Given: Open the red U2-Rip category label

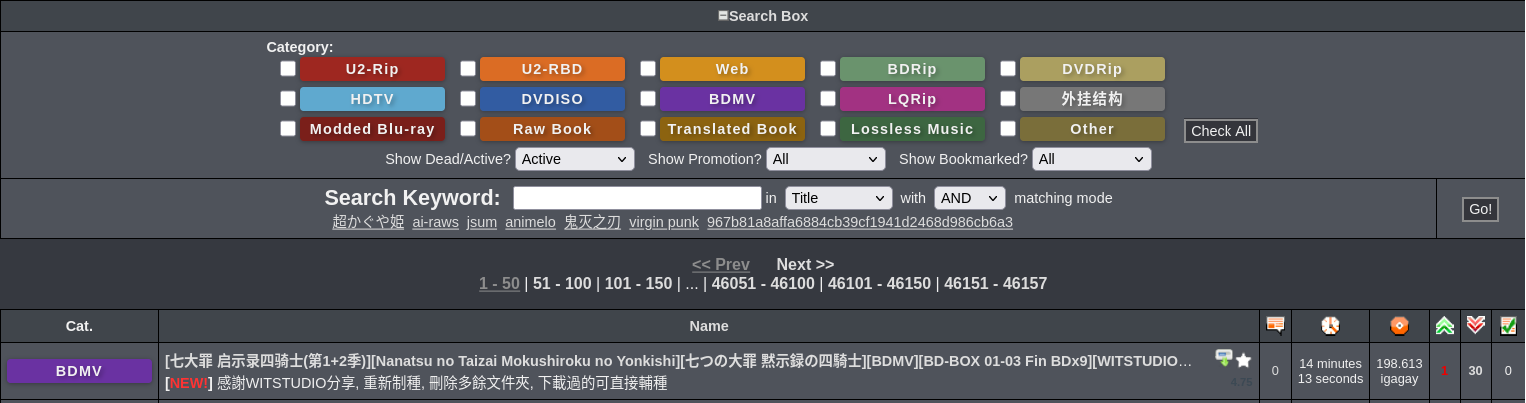Looking at the screenshot, I should click(372, 69).
